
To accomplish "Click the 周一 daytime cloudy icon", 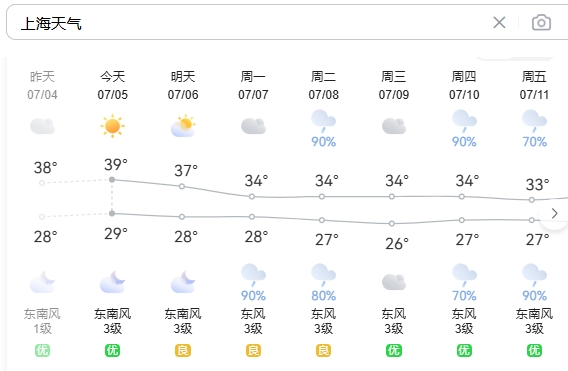I will tap(253, 126).
